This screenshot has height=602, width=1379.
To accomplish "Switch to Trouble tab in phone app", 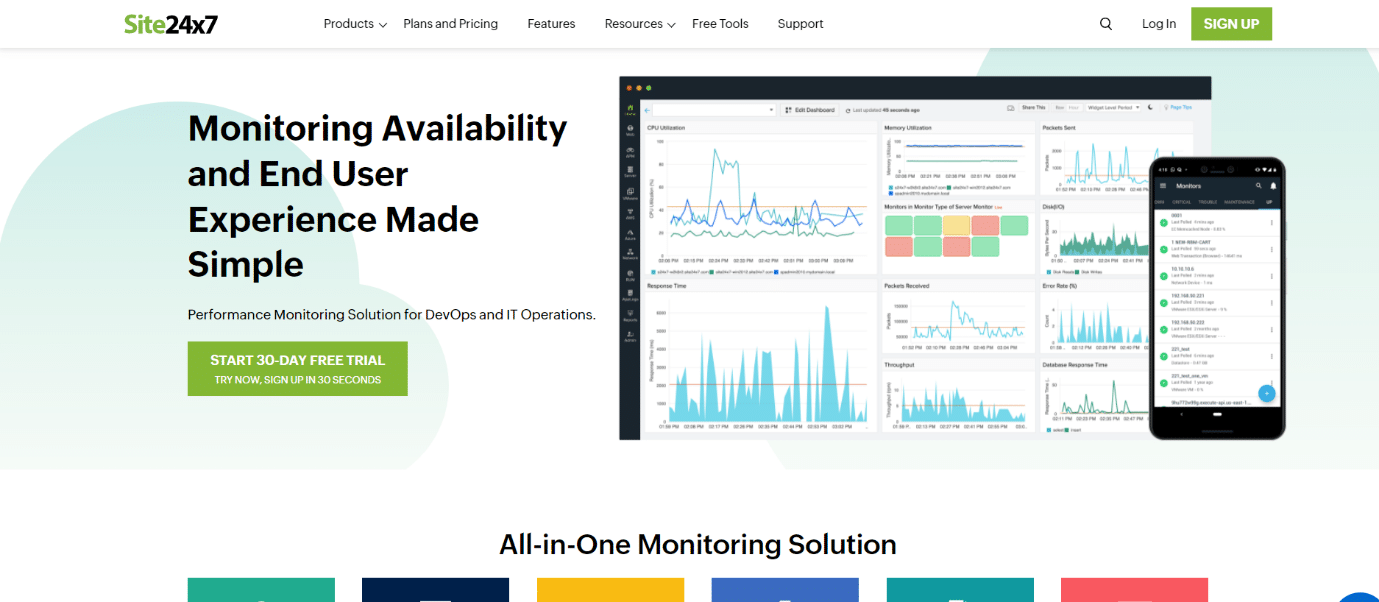I will (1208, 202).
